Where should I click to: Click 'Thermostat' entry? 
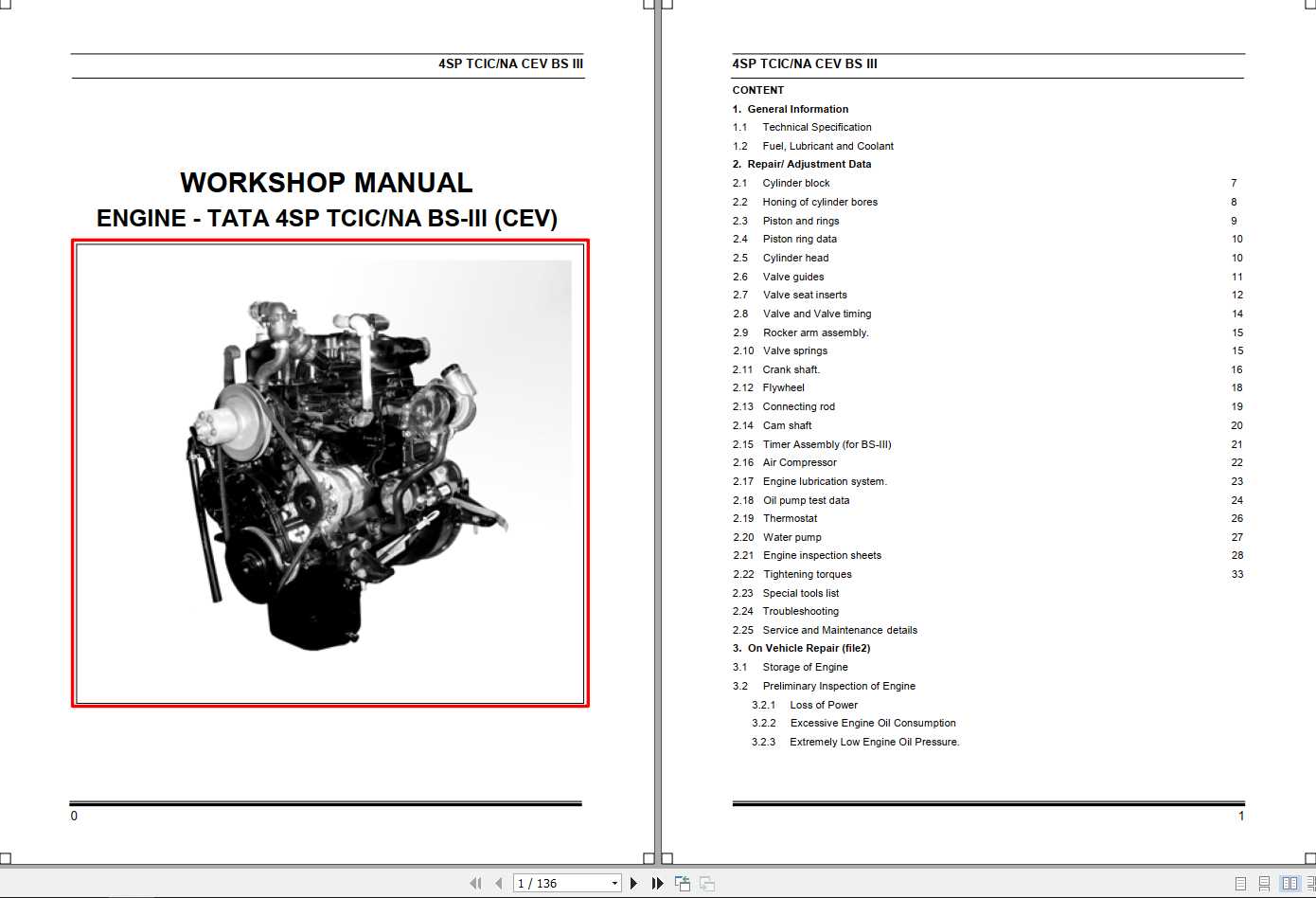point(791,518)
